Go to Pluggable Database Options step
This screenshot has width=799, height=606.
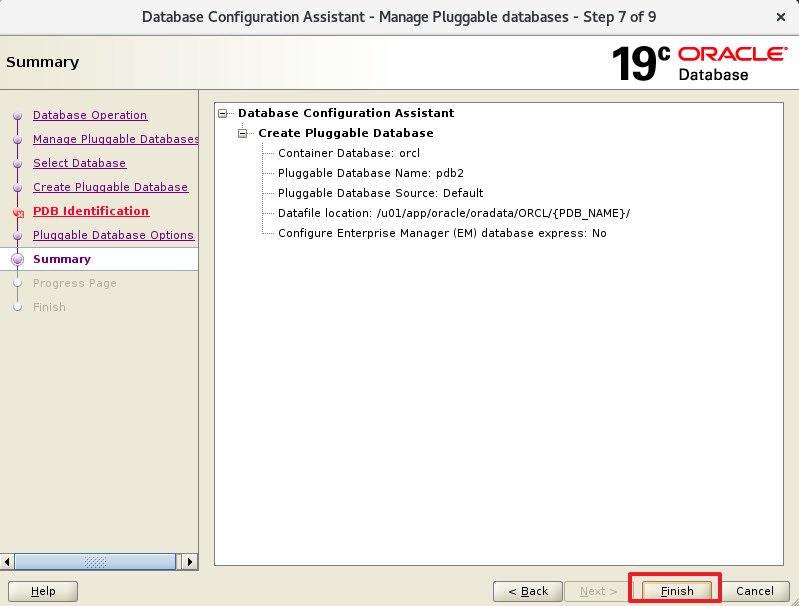click(114, 235)
